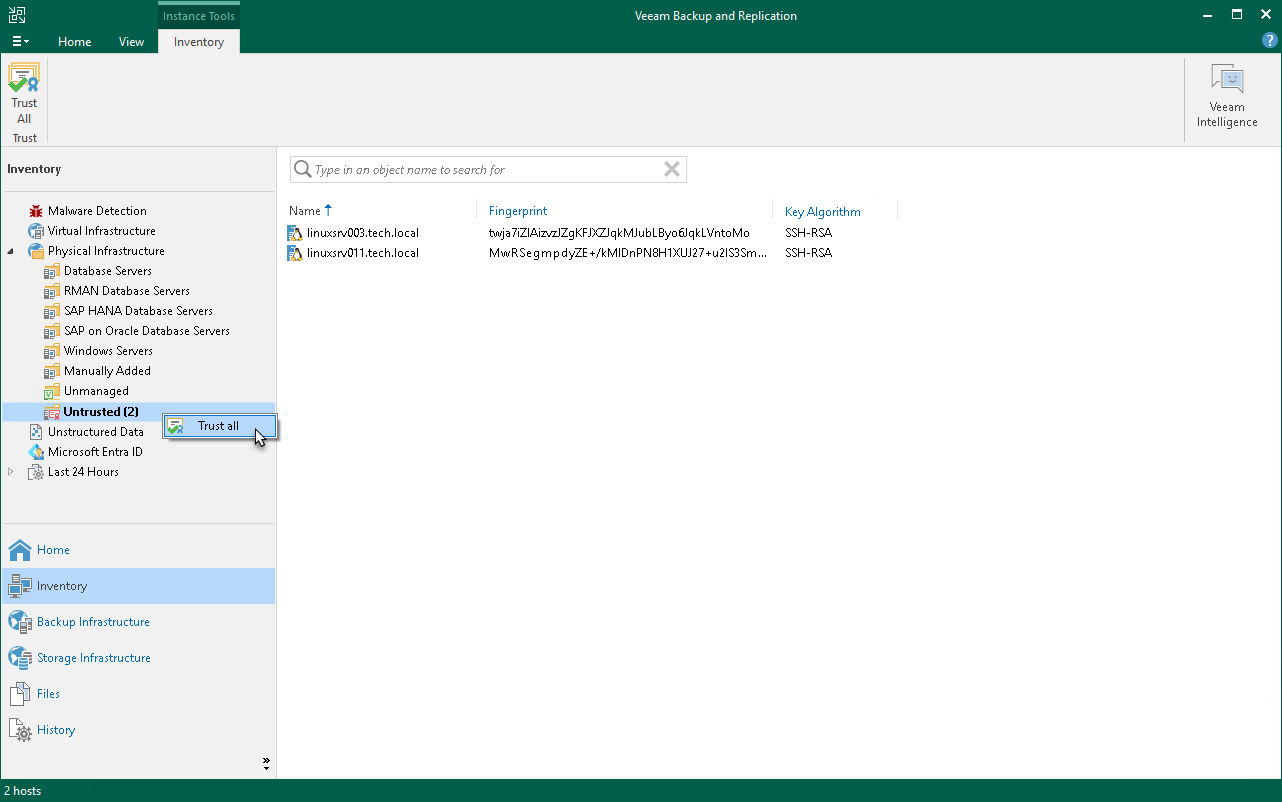Select the Windows Servers tree item
The width and height of the screenshot is (1282, 802).
coord(108,351)
